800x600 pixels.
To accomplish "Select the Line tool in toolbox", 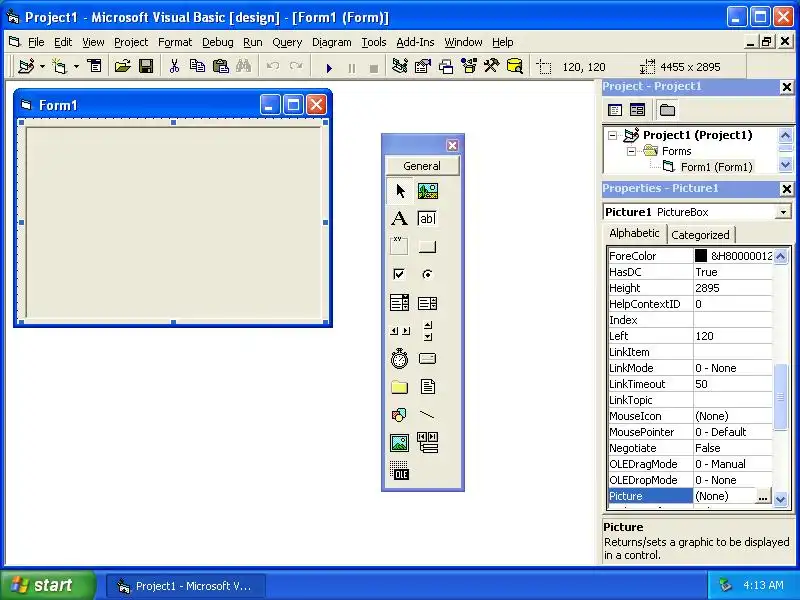I will coord(428,415).
